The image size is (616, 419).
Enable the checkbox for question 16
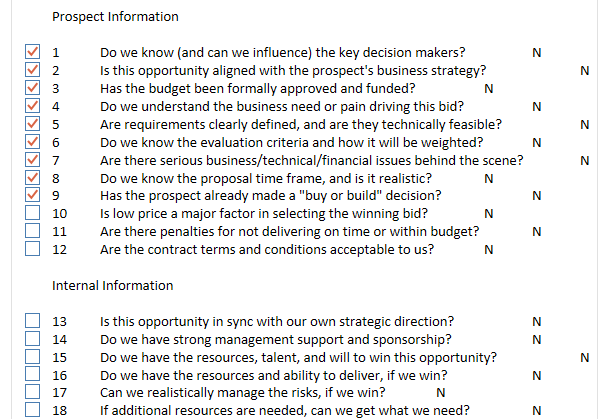[x=33, y=376]
